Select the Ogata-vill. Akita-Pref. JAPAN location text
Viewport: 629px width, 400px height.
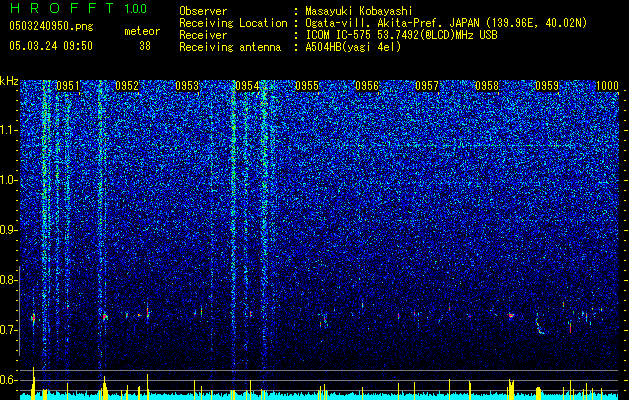pos(446,23)
